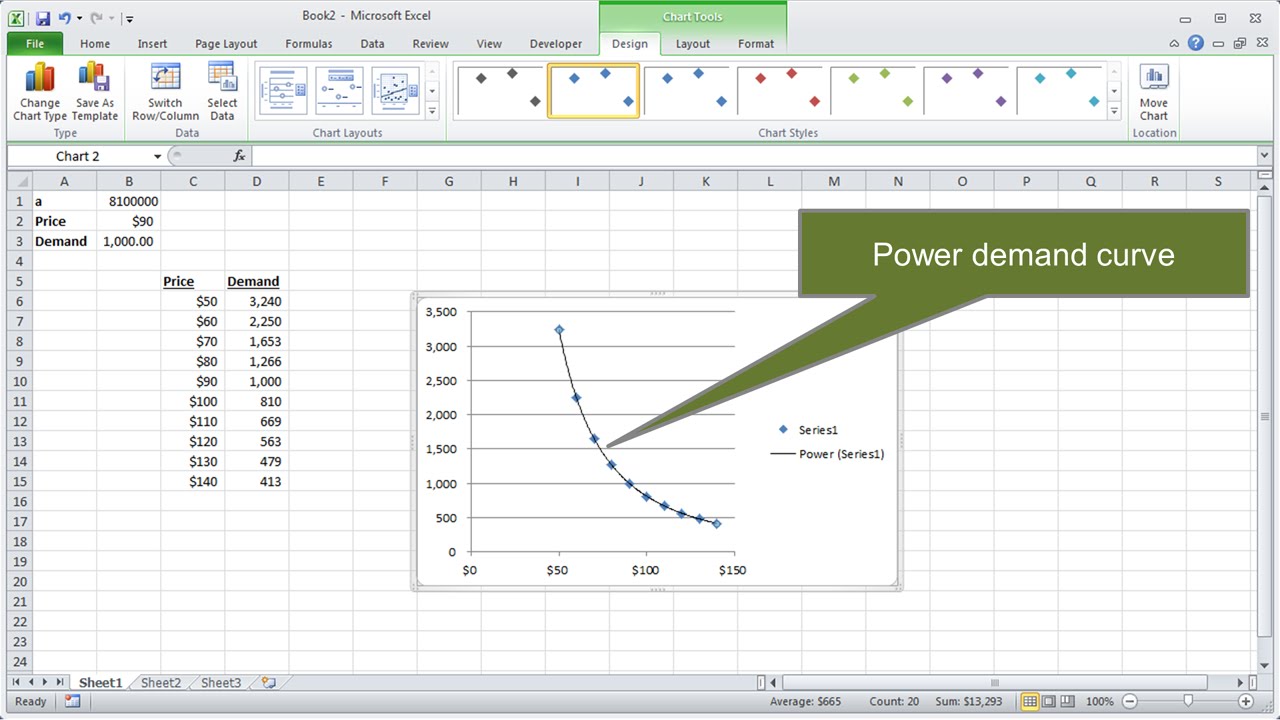The height and width of the screenshot is (720, 1280).
Task: Click Move Chart button
Action: tap(1153, 92)
